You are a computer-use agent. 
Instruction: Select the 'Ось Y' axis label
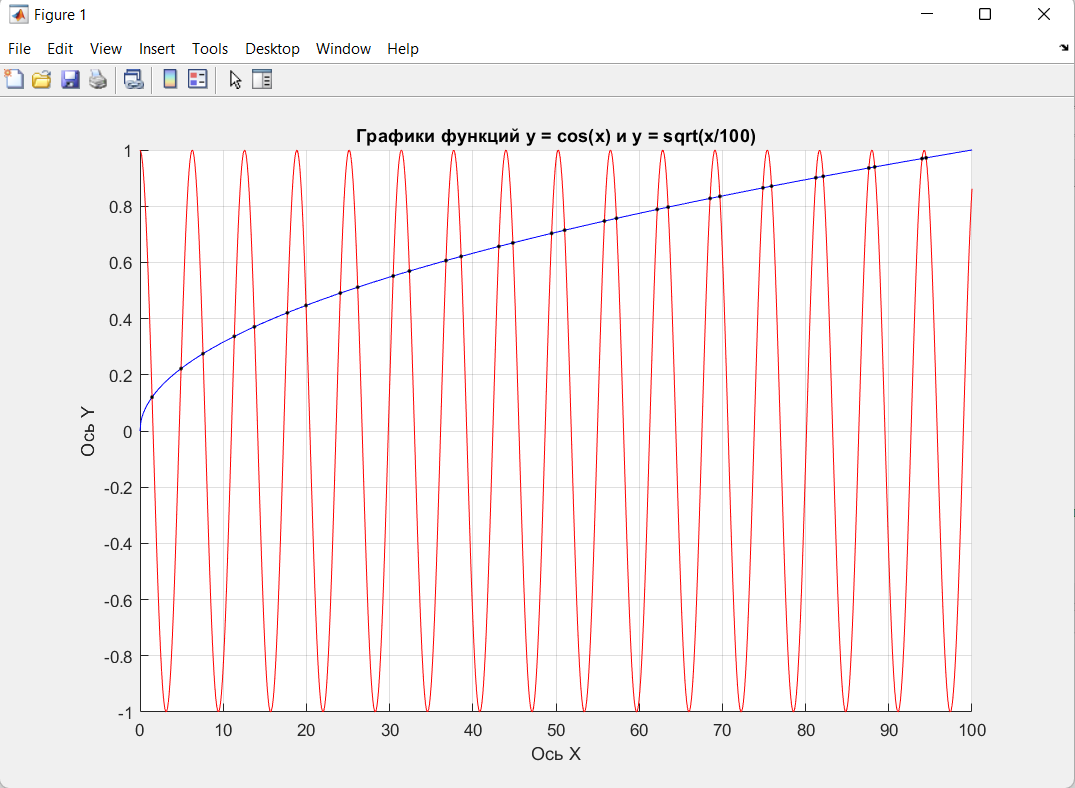(x=88, y=431)
